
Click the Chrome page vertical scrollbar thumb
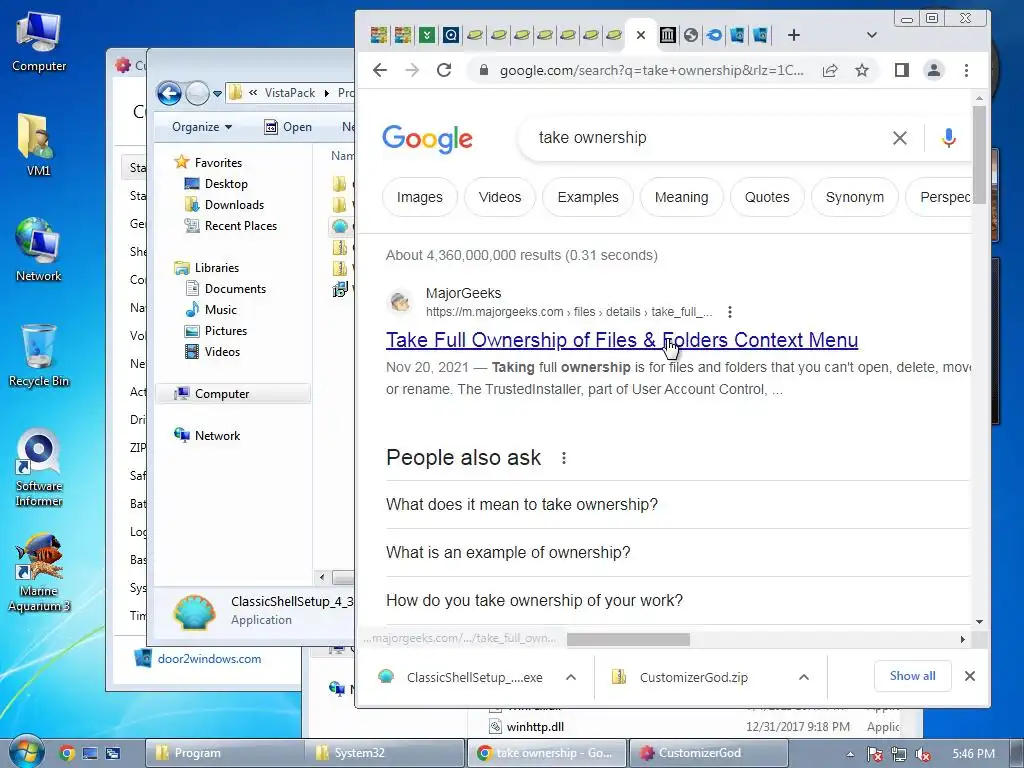click(x=979, y=154)
